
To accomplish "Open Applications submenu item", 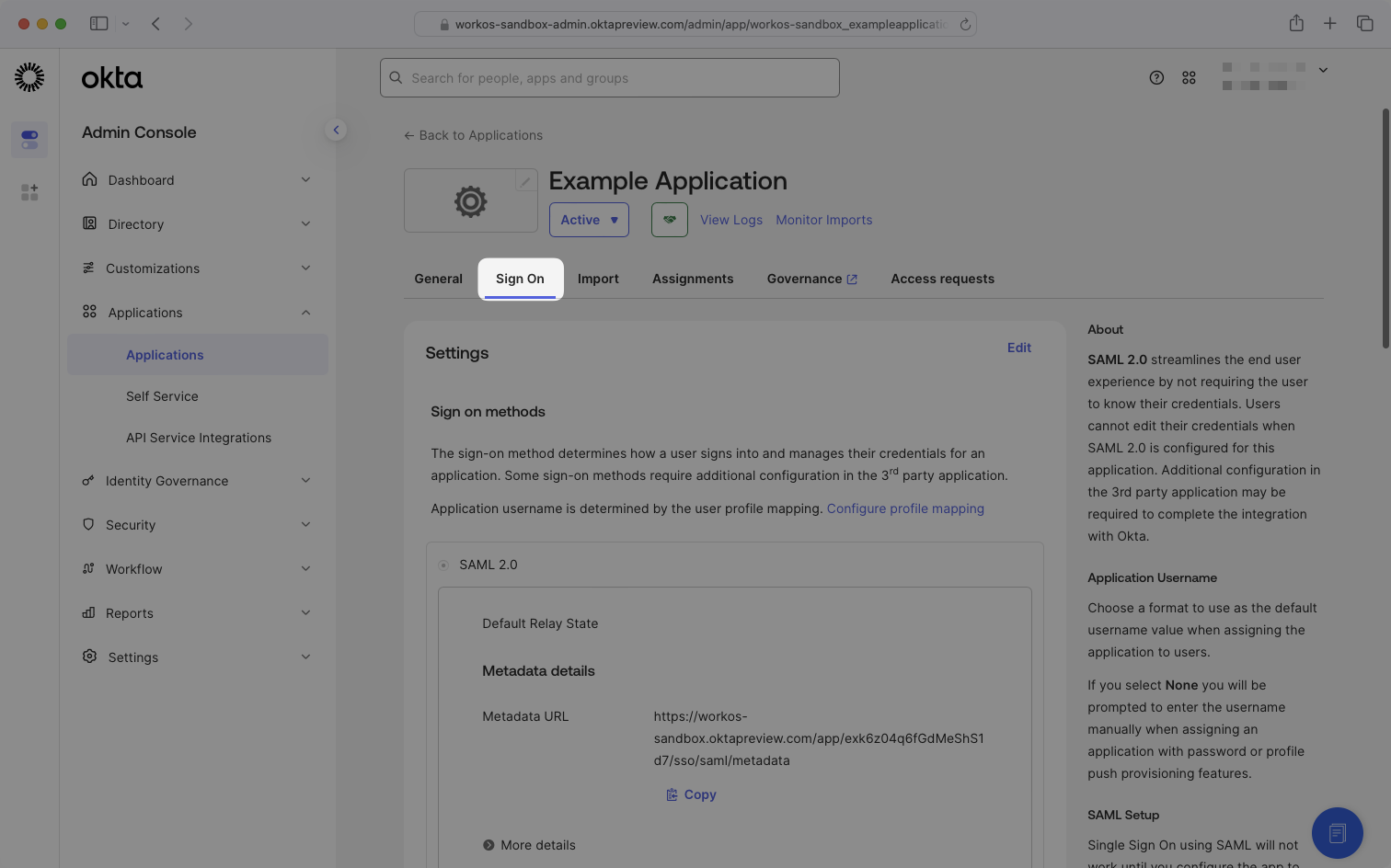I will point(198,355).
